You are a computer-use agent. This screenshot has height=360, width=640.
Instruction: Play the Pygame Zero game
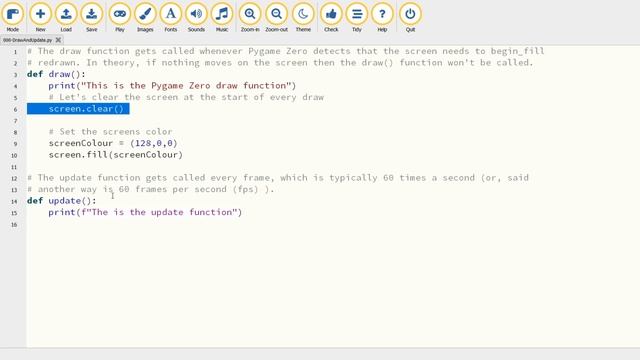tap(120, 17)
